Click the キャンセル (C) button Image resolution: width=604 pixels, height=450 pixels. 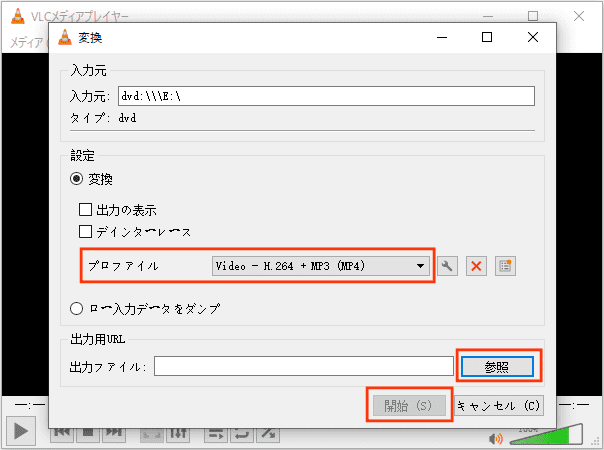click(499, 405)
